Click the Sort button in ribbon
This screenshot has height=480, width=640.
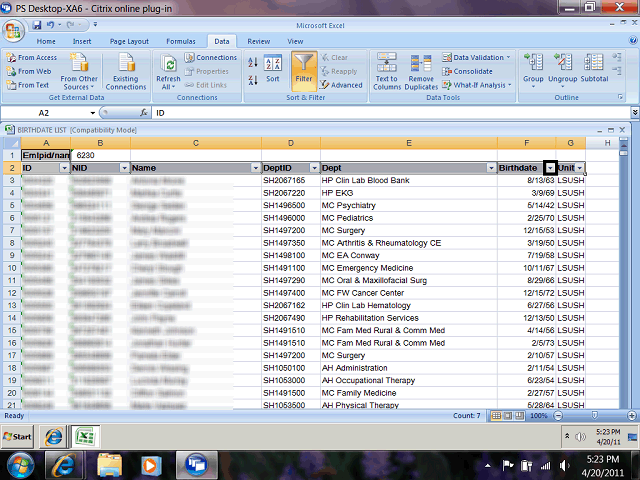273,70
